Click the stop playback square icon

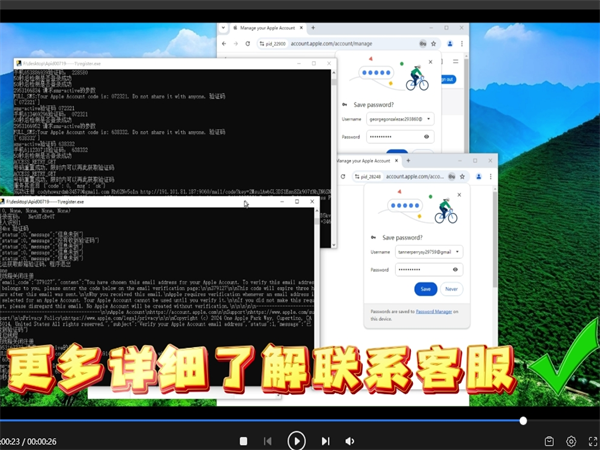(x=243, y=441)
